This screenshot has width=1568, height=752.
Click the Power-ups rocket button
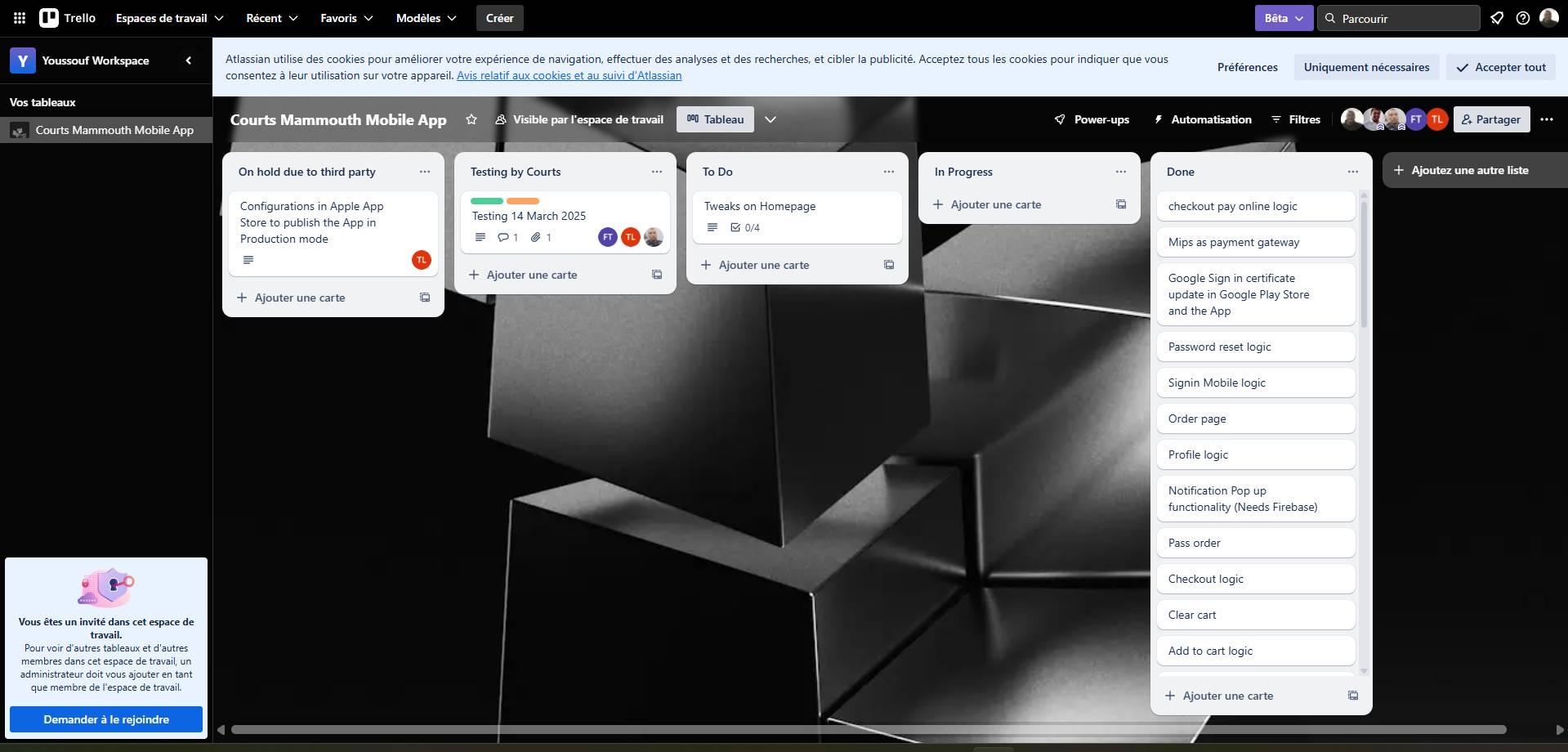pos(1092,119)
